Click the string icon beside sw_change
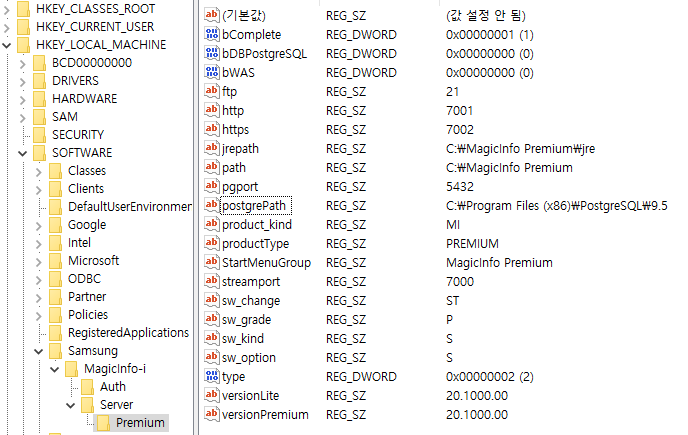 tap(211, 300)
